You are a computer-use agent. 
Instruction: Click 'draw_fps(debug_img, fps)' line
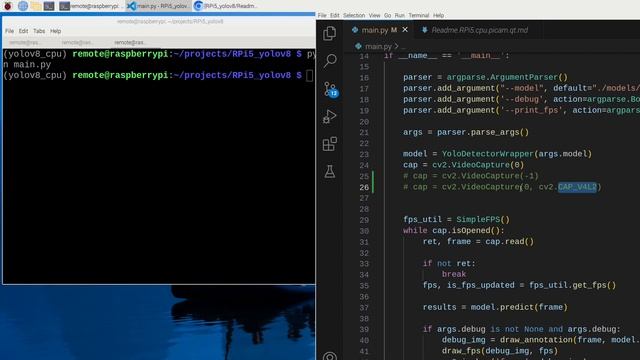(500, 351)
